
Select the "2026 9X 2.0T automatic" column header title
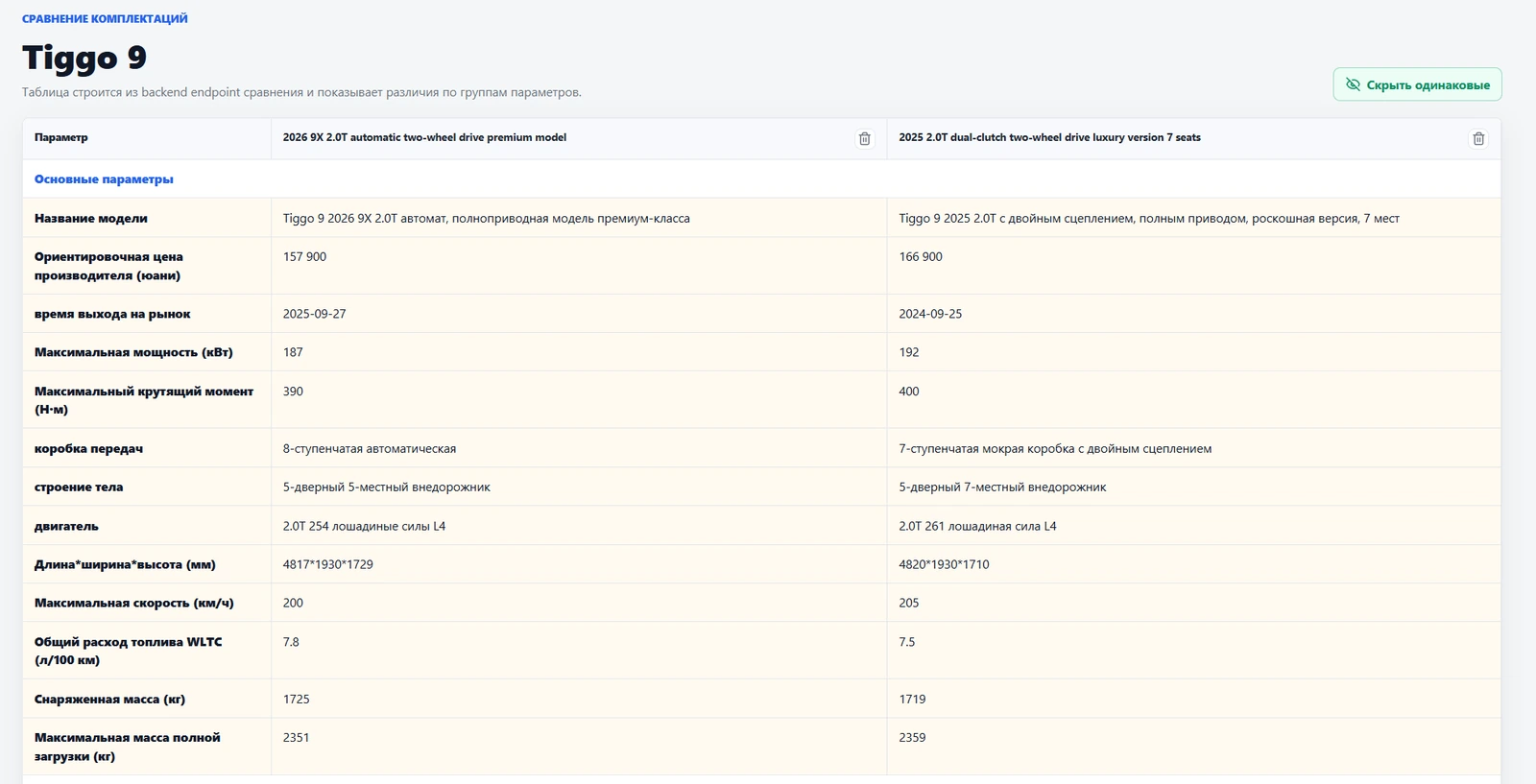(x=424, y=137)
